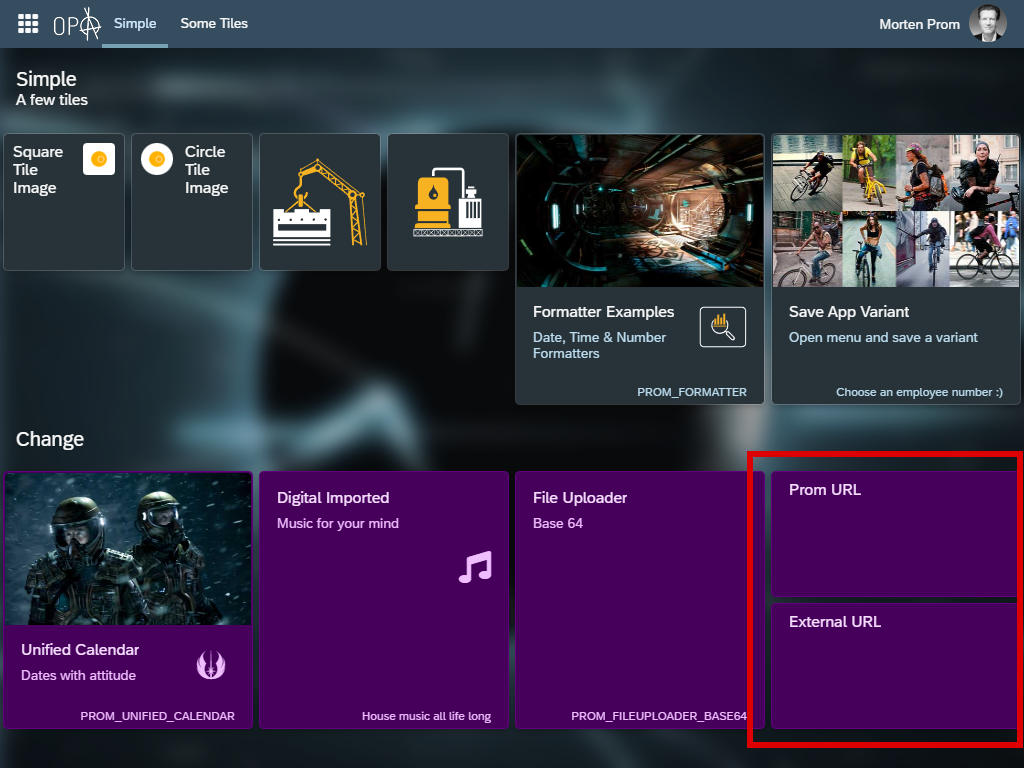The image size is (1024, 768).
Task: Click the emblem icon on Unified Calendar
Action: coord(210,663)
